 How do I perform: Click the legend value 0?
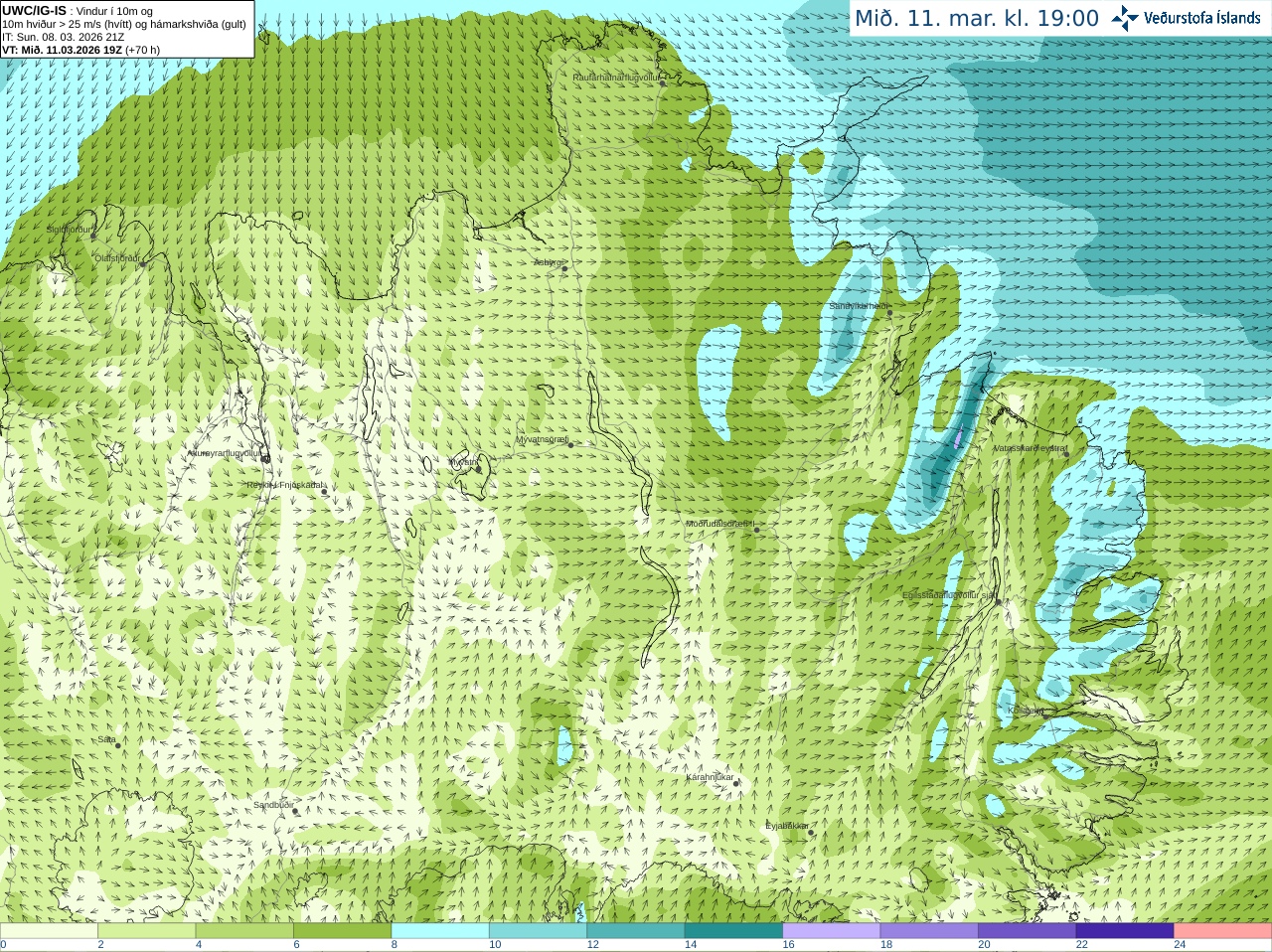point(3,945)
